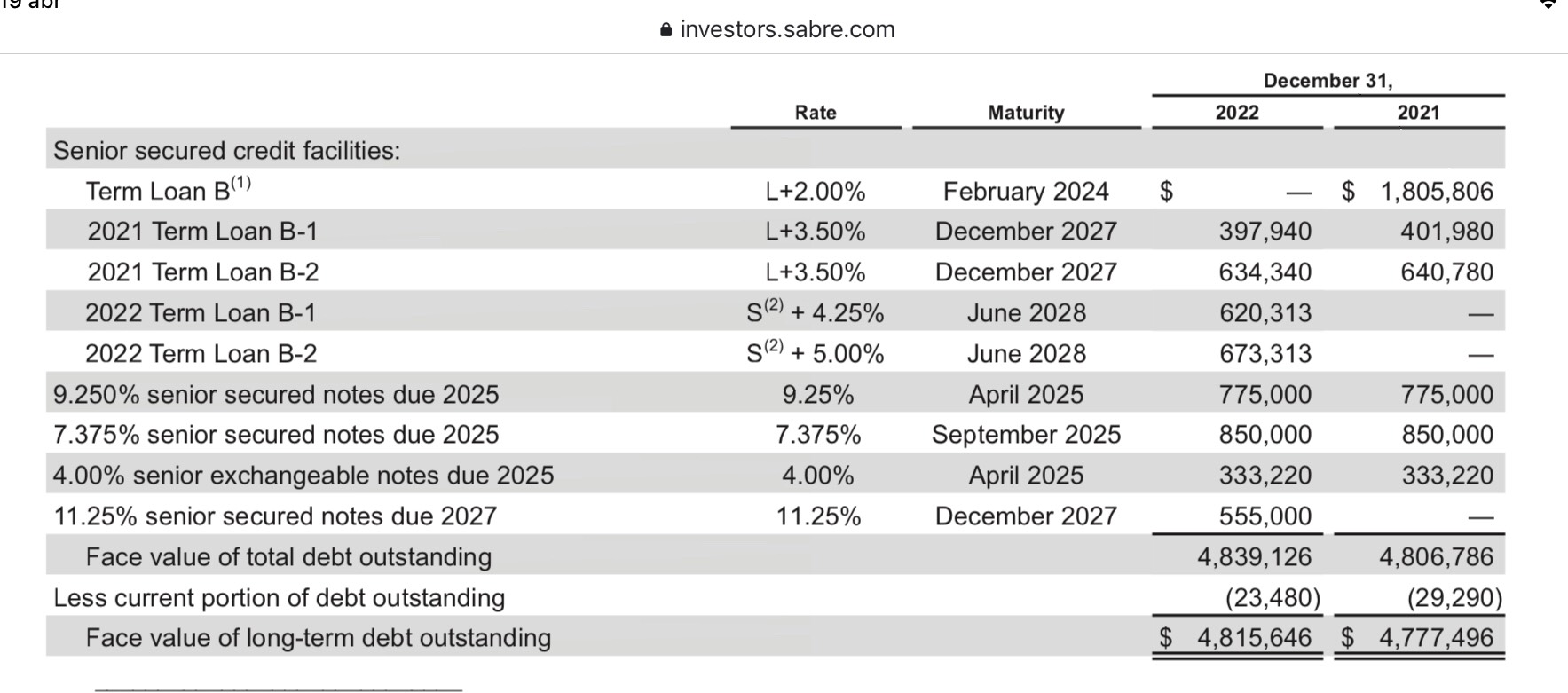
Task: Select the S+4.25% rate cell
Action: 816,312
